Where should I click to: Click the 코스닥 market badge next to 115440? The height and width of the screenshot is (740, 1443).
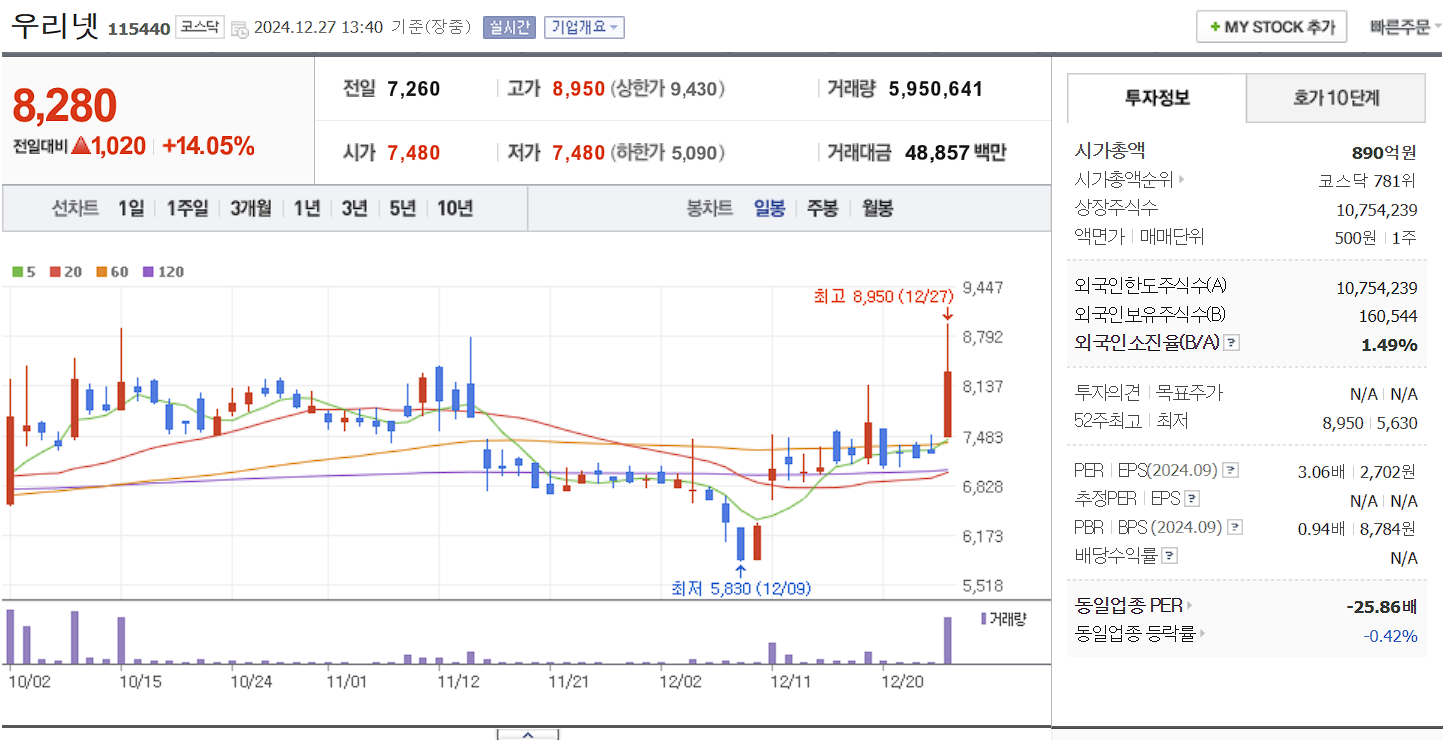[200, 25]
